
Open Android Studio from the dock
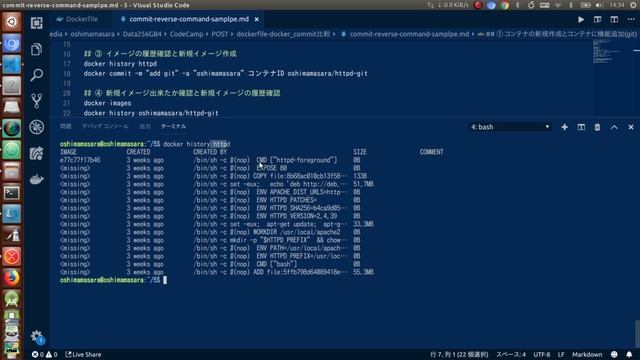click(11, 300)
